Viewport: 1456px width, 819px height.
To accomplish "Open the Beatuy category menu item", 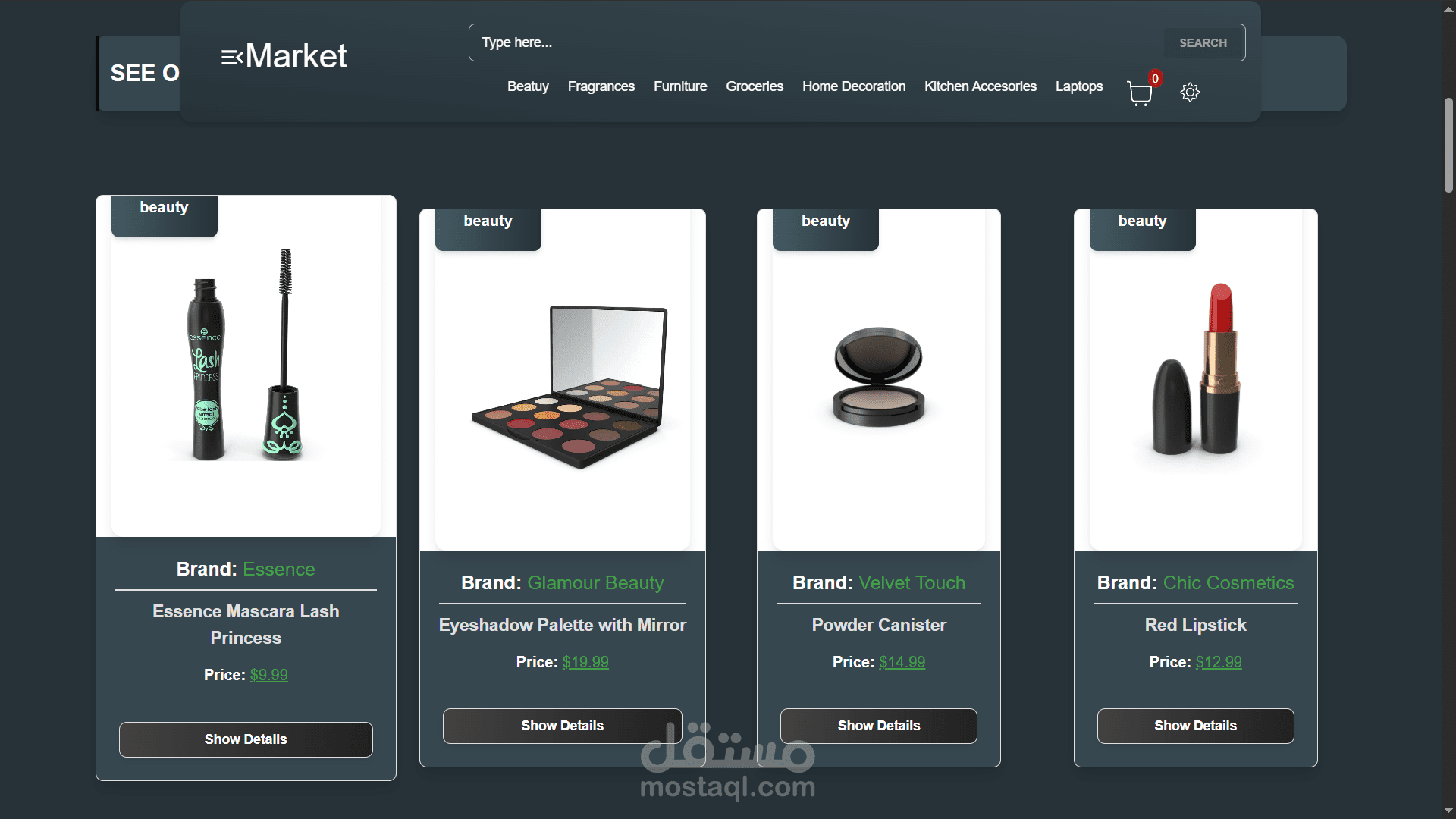I will (x=528, y=86).
